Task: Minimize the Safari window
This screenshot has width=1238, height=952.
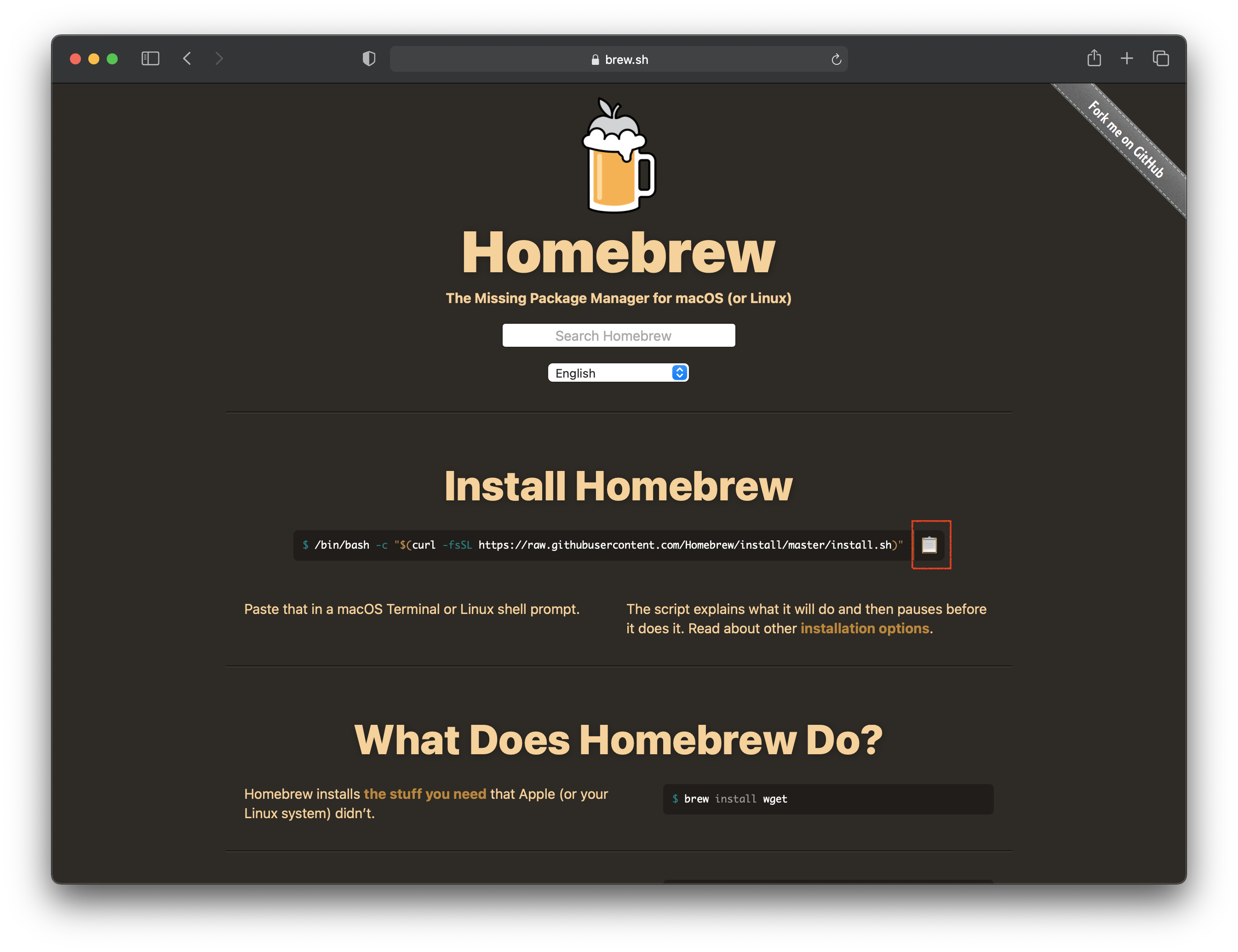Action: (94, 59)
